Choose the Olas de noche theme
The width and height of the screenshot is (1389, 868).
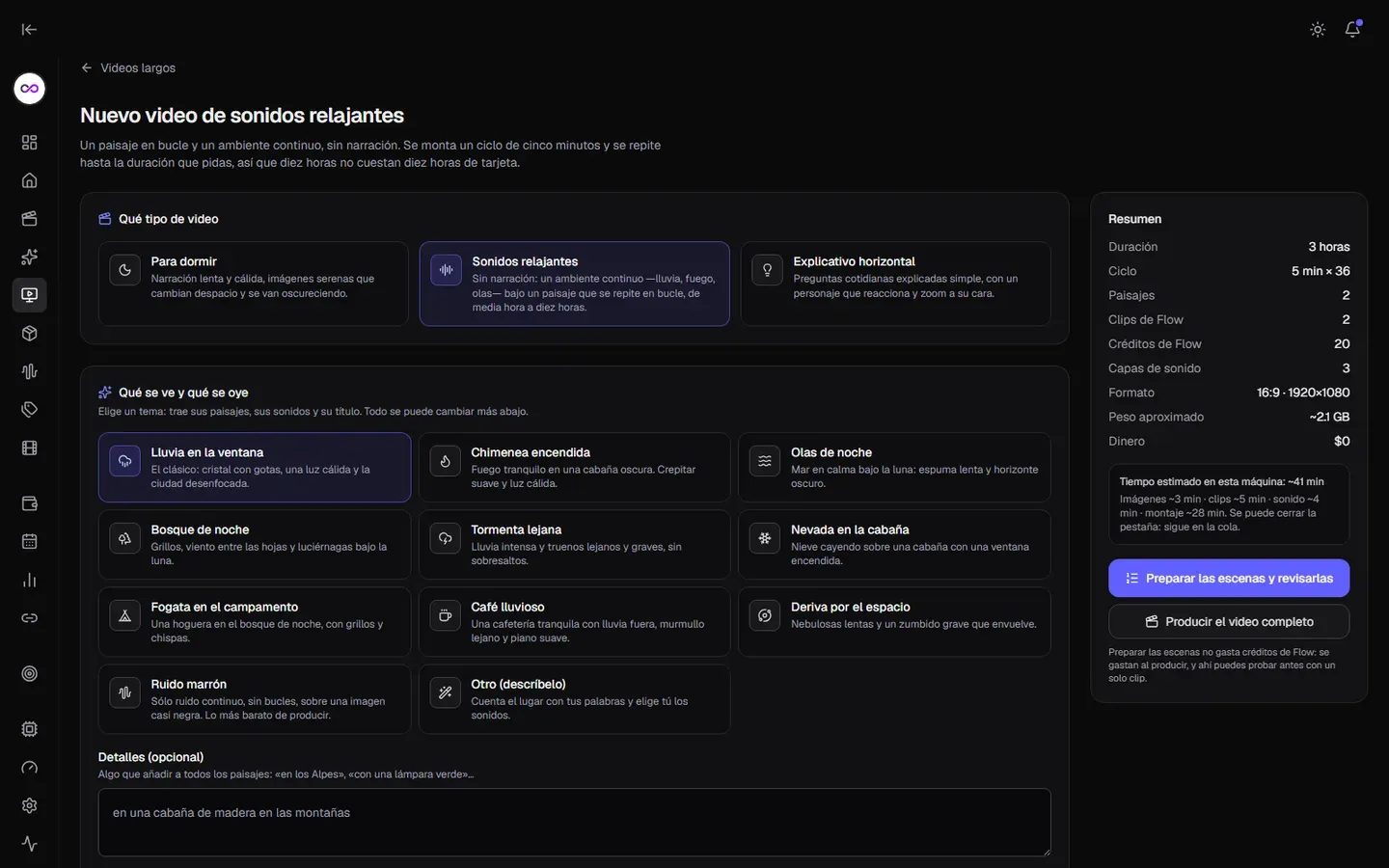click(895, 468)
